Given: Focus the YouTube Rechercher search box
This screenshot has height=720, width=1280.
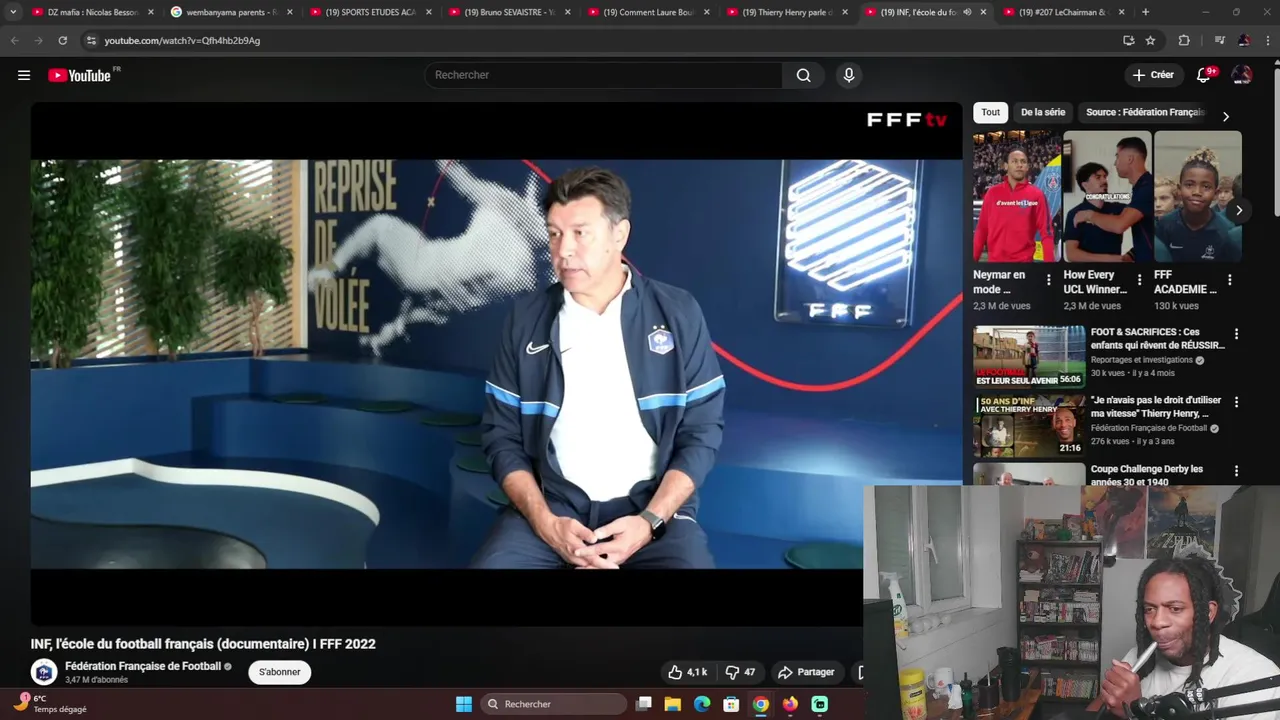Looking at the screenshot, I should (604, 75).
